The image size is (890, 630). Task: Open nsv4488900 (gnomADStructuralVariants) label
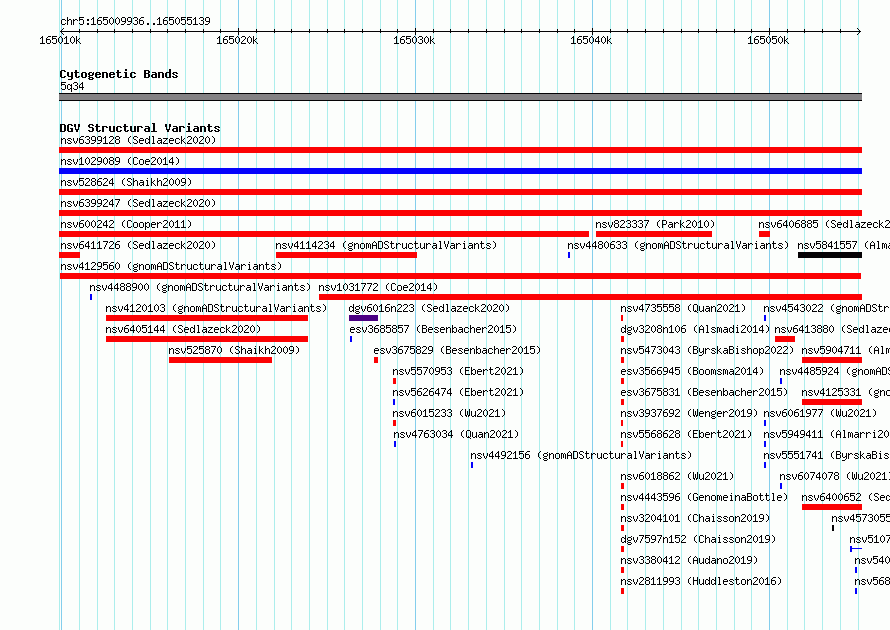(x=200, y=287)
